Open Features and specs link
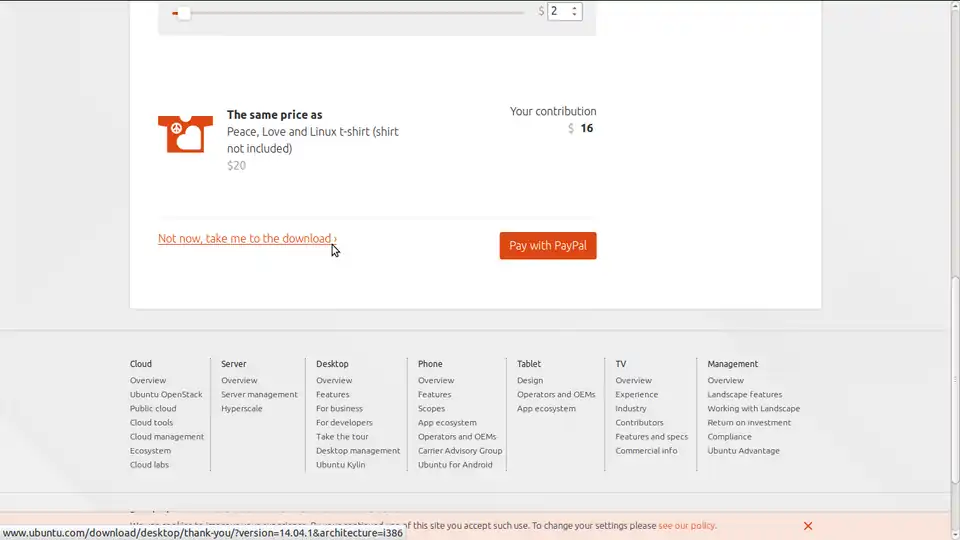960x540 pixels. click(x=651, y=437)
